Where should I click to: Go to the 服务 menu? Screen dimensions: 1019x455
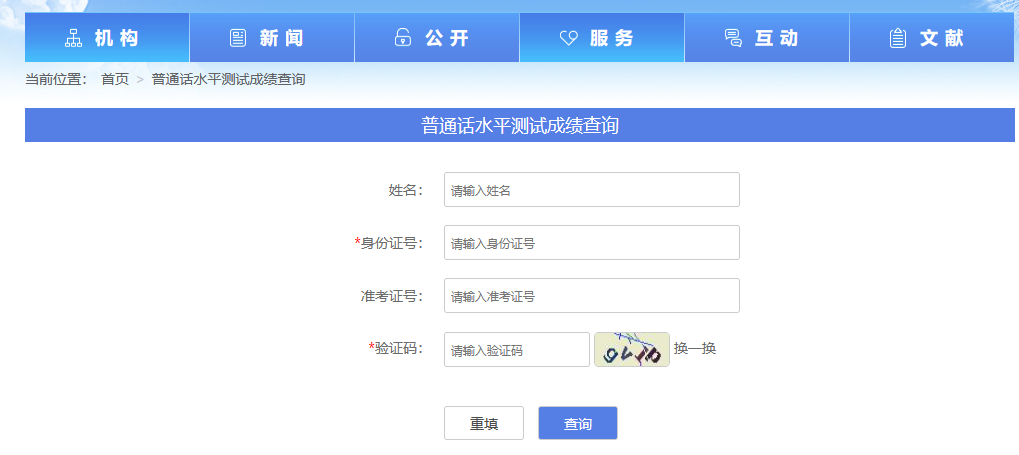(602, 38)
